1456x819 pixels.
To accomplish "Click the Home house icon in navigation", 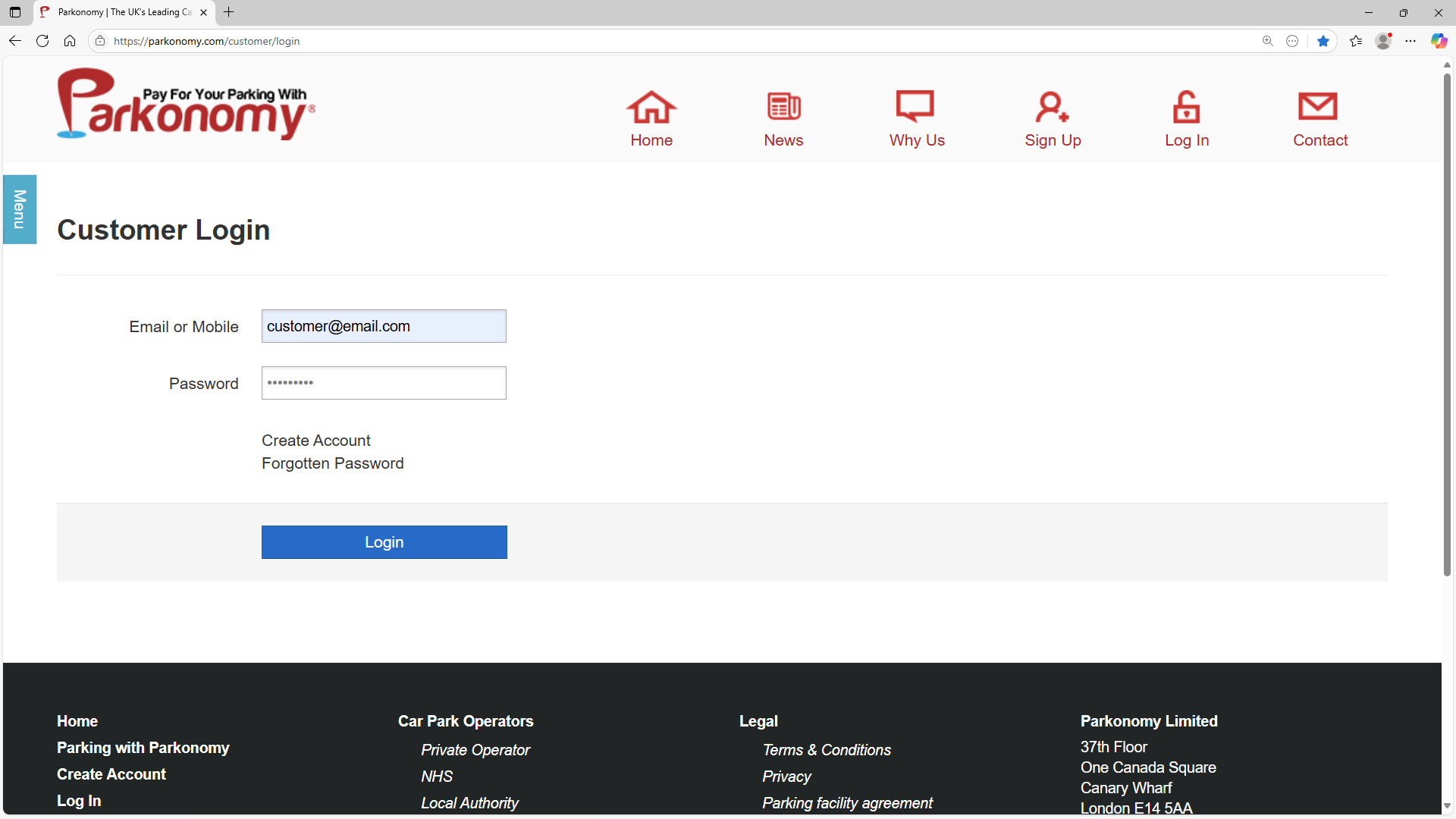I will pyautogui.click(x=651, y=107).
